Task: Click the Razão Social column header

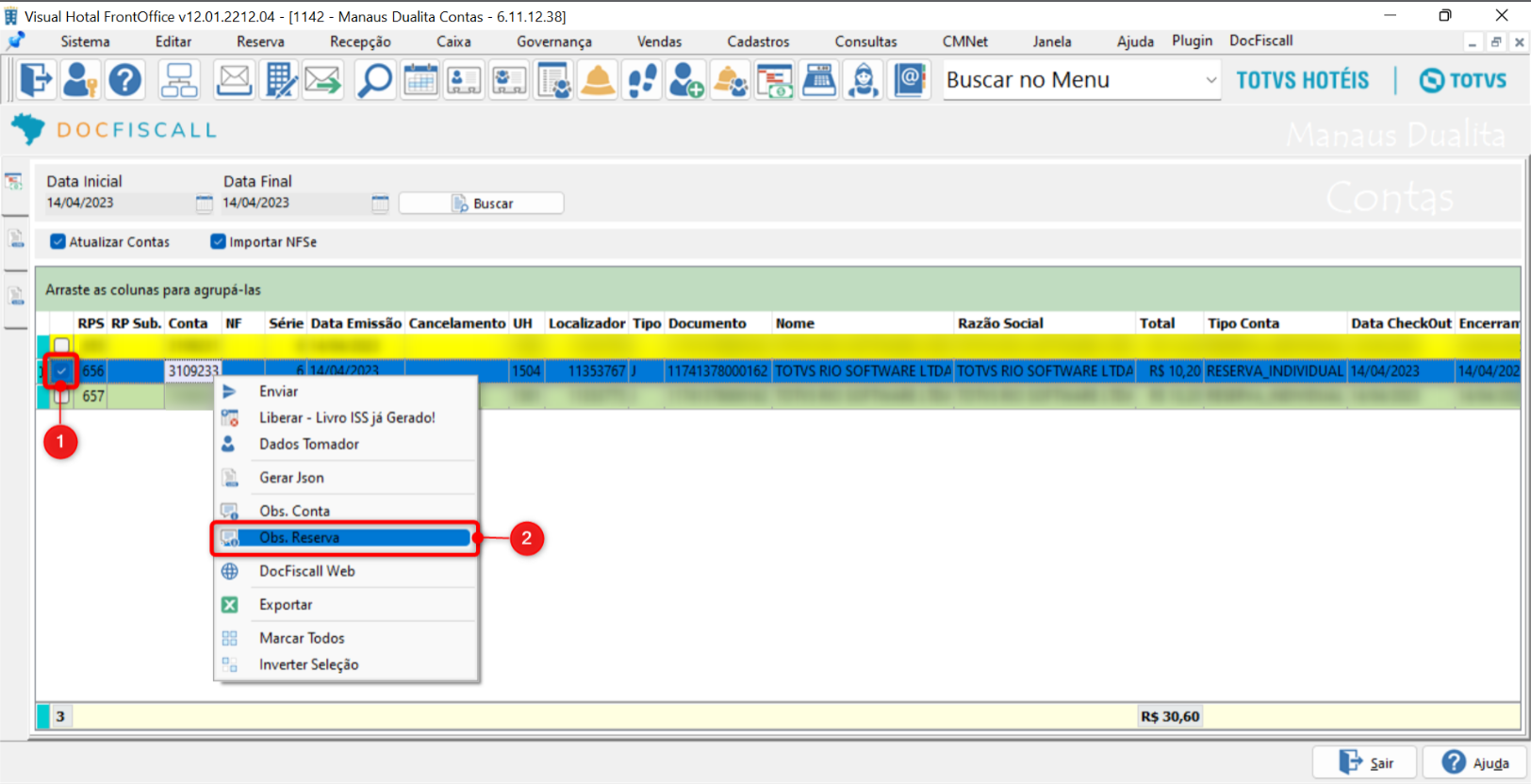Action: tap(1045, 323)
